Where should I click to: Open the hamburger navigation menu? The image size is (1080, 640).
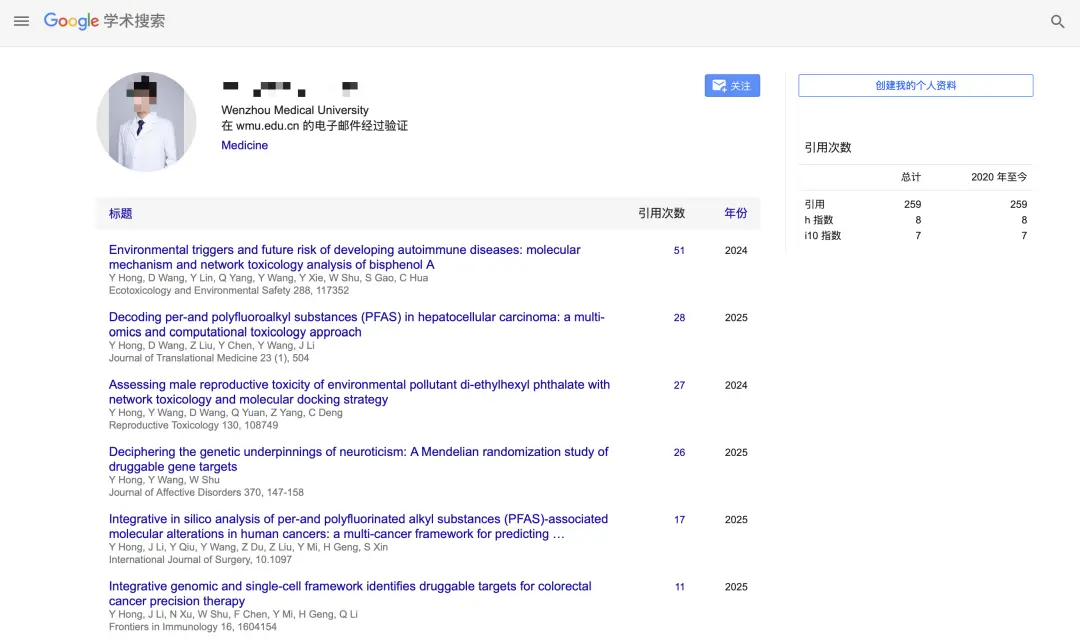click(21, 20)
